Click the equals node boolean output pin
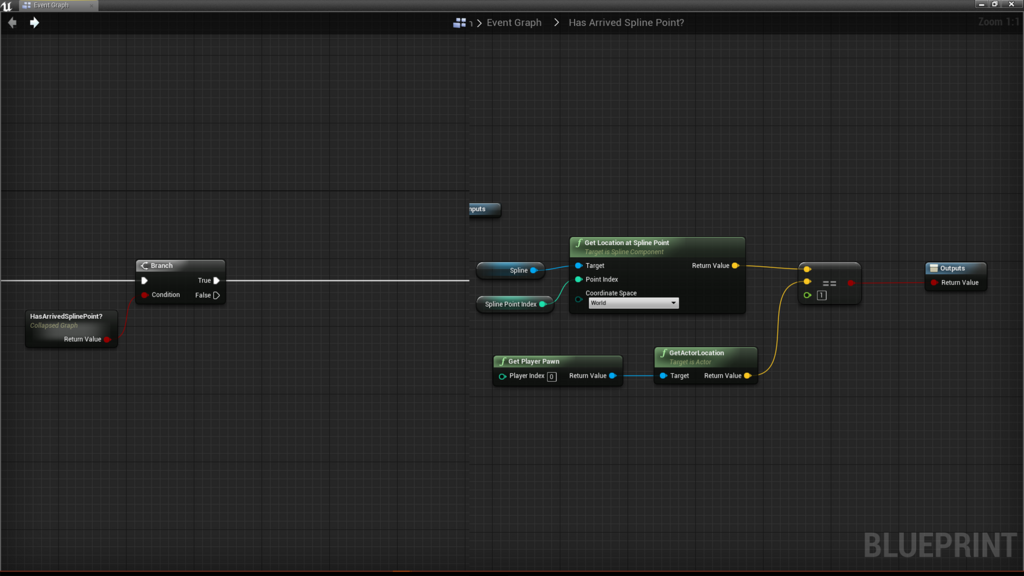The width and height of the screenshot is (1024, 576). [x=851, y=283]
